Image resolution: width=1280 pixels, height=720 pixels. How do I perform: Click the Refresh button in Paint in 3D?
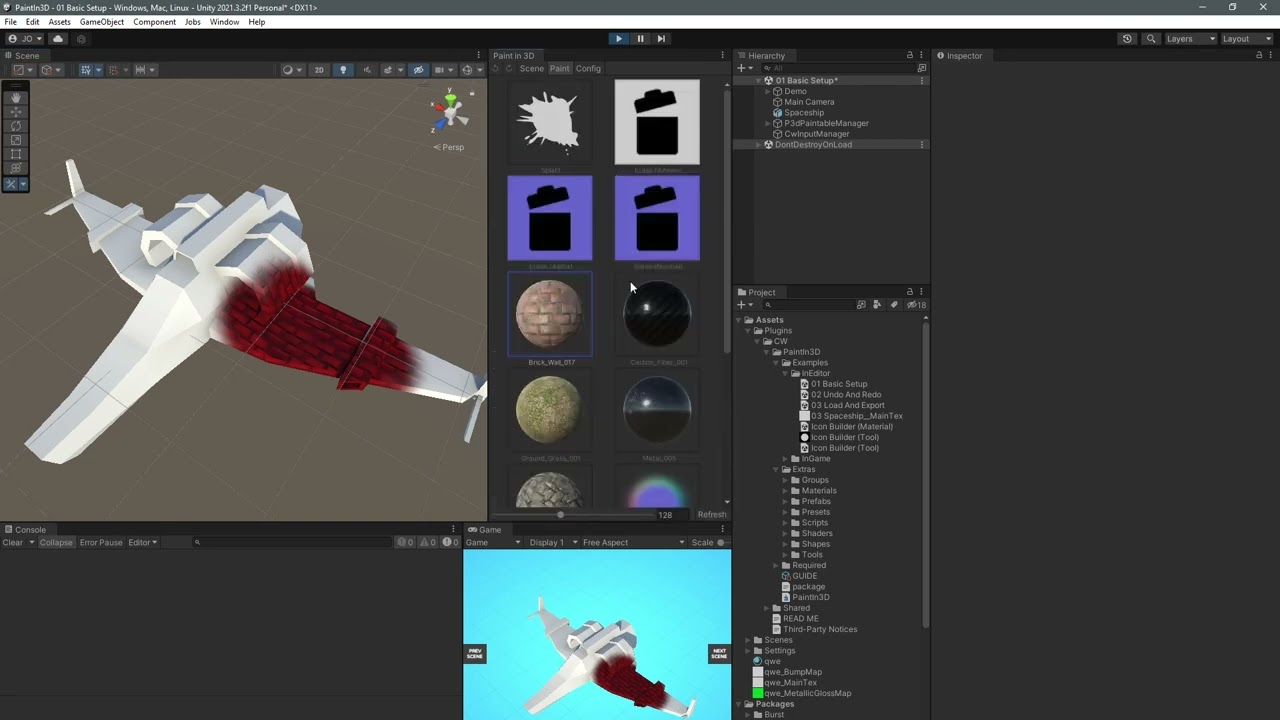(x=712, y=515)
